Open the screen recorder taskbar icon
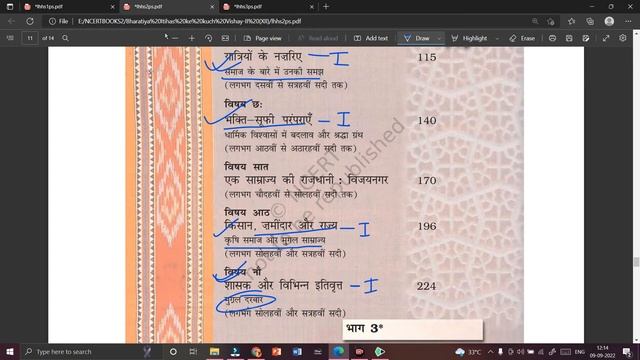640x360 pixels. coord(359,351)
